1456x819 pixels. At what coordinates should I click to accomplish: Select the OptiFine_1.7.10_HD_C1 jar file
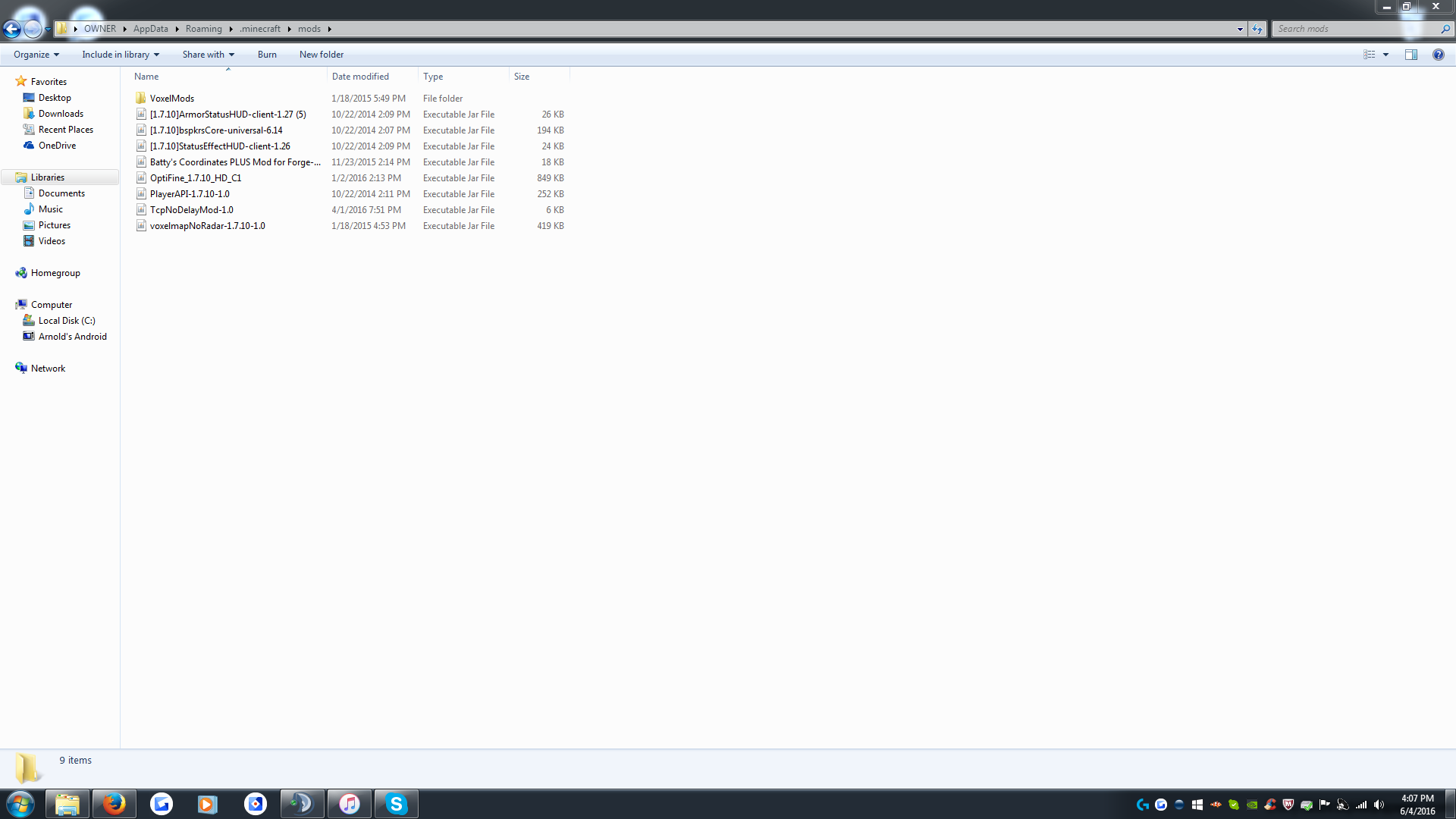pyautogui.click(x=195, y=178)
